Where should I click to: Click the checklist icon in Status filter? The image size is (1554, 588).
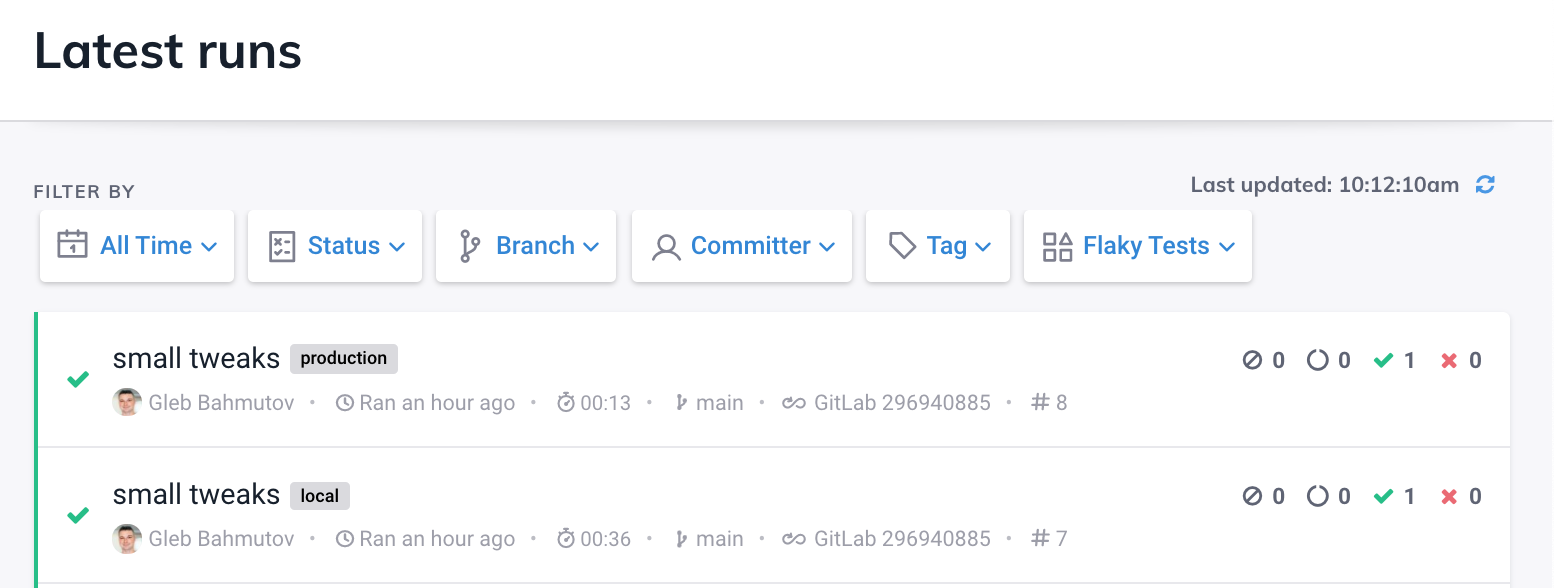pos(282,246)
